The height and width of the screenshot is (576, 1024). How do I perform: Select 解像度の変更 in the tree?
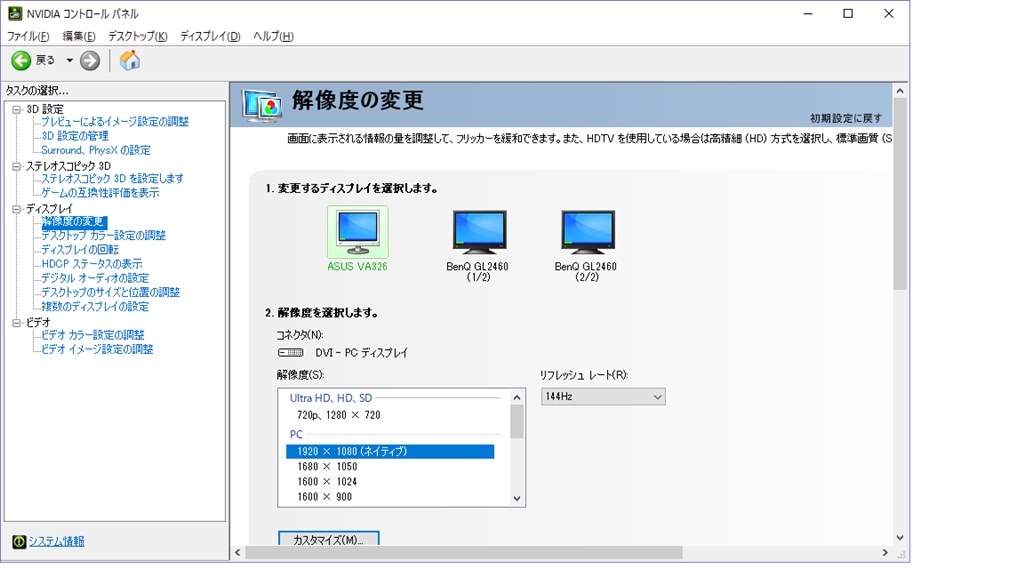[x=74, y=221]
